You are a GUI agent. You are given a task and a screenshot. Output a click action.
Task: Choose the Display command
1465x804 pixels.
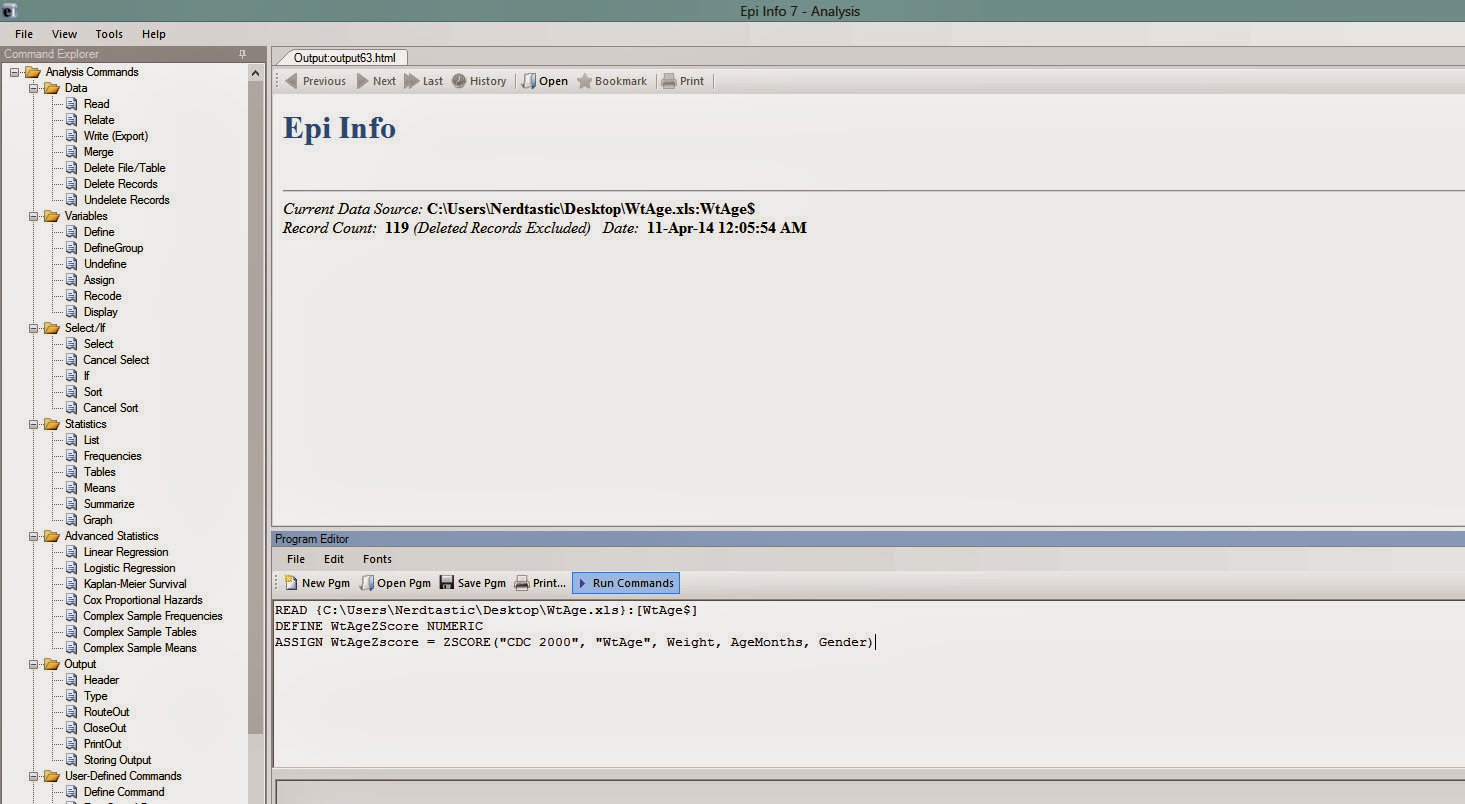click(101, 312)
